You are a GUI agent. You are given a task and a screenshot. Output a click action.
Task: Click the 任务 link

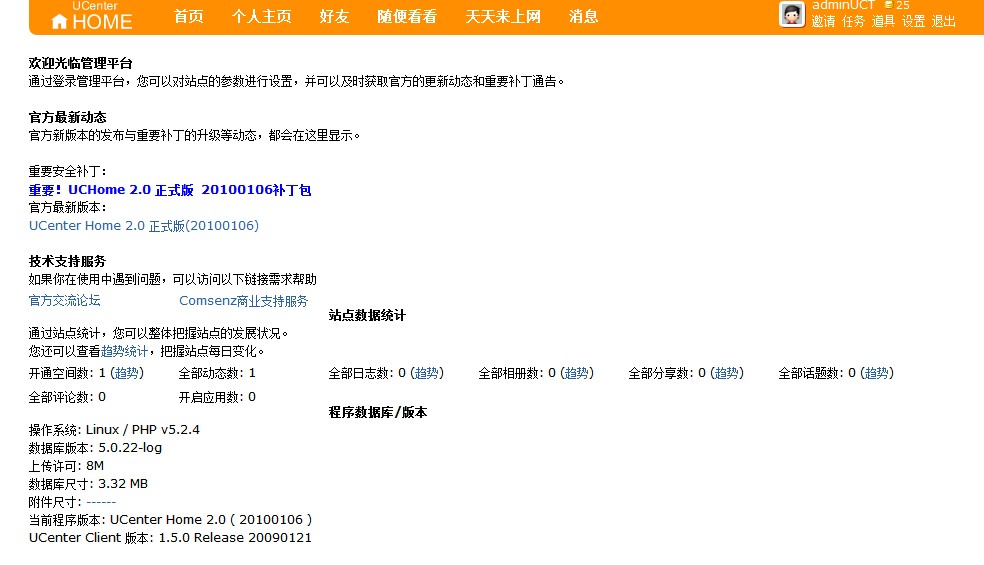click(x=853, y=21)
